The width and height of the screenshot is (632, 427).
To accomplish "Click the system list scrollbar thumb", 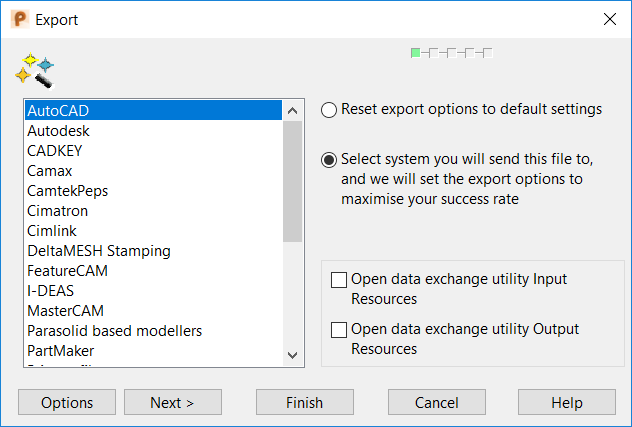I will (292, 180).
